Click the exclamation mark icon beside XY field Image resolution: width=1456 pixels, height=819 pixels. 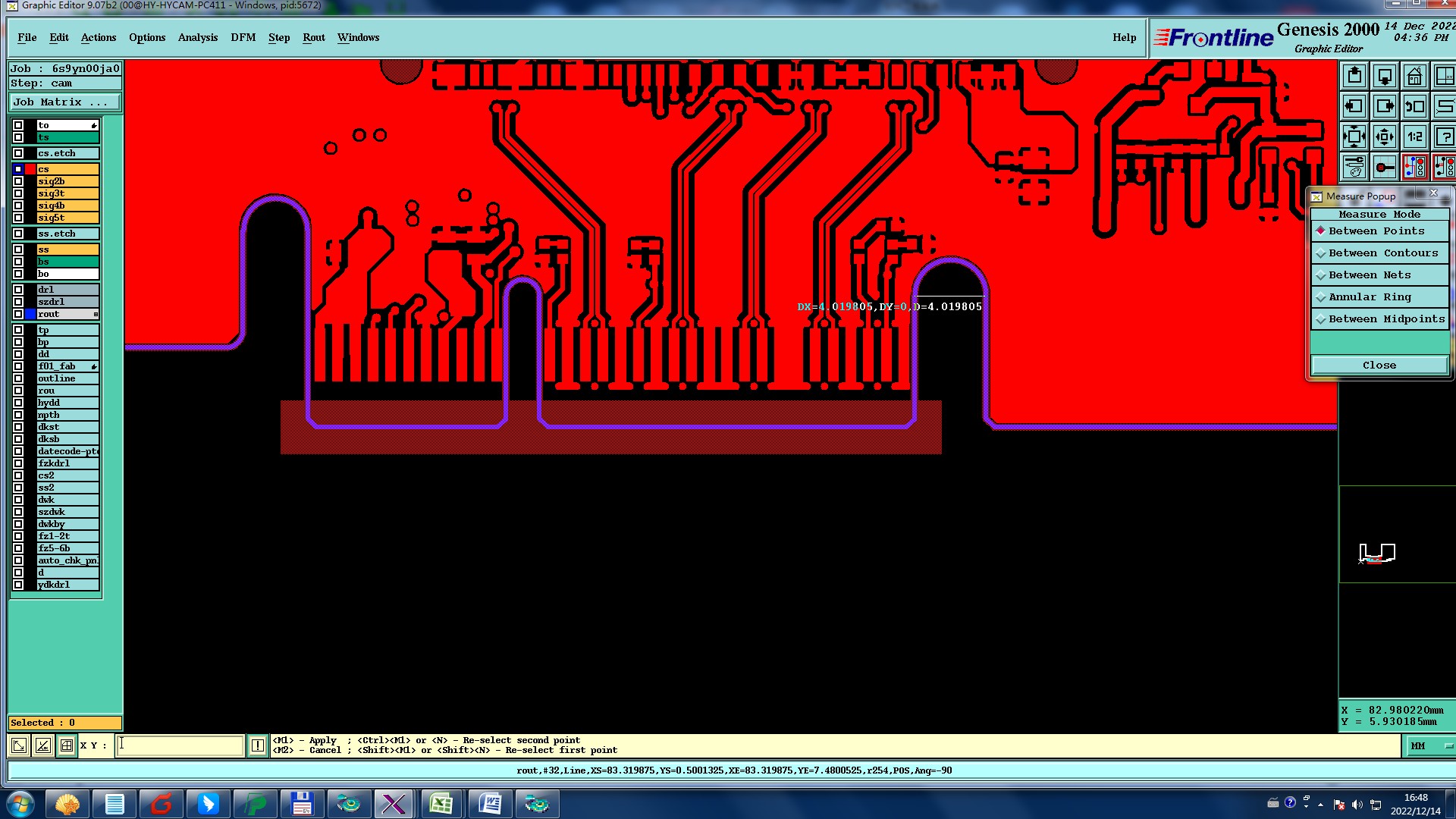[x=258, y=745]
